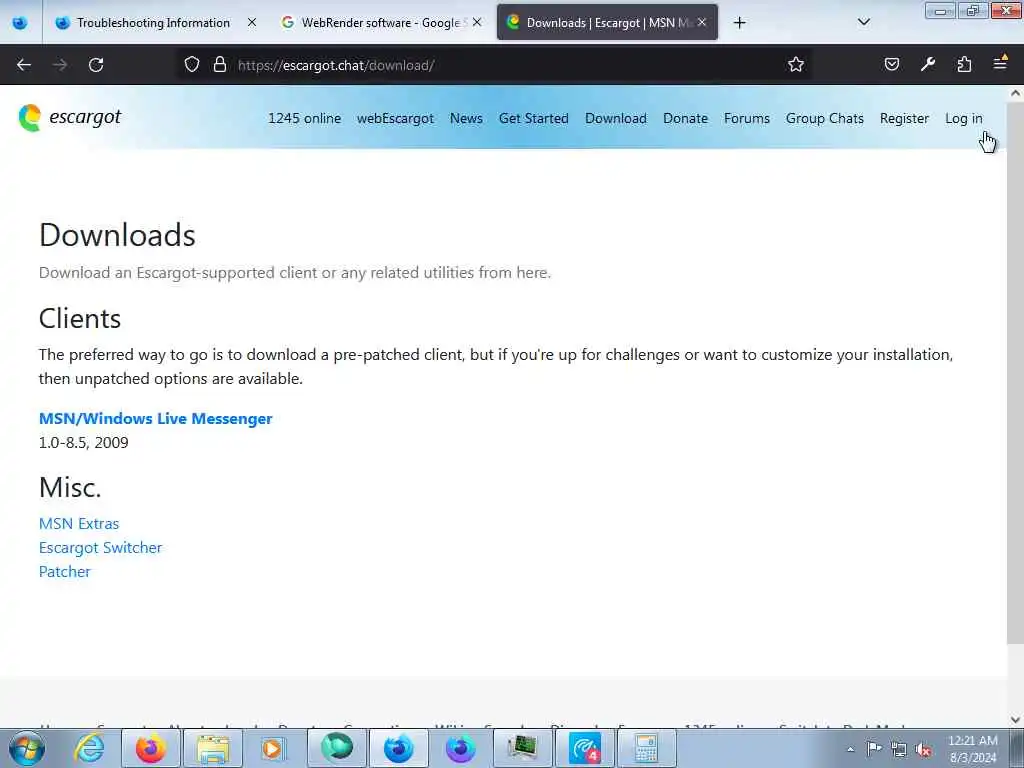The height and width of the screenshot is (768, 1024).
Task: Open the MSN Extras link
Action: (x=79, y=524)
